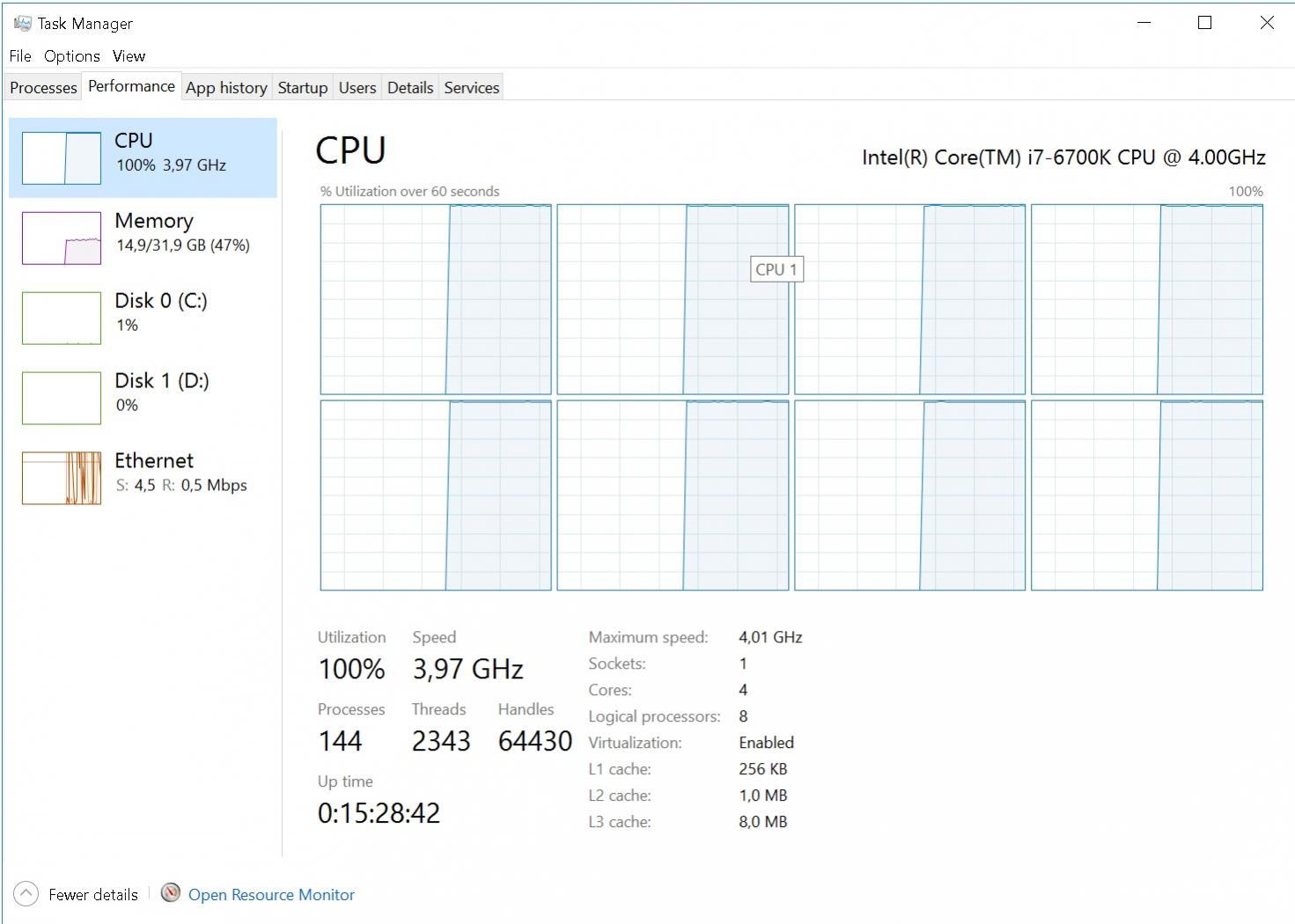1295x924 pixels.
Task: Click the Task Manager title bar icon
Action: point(22,23)
